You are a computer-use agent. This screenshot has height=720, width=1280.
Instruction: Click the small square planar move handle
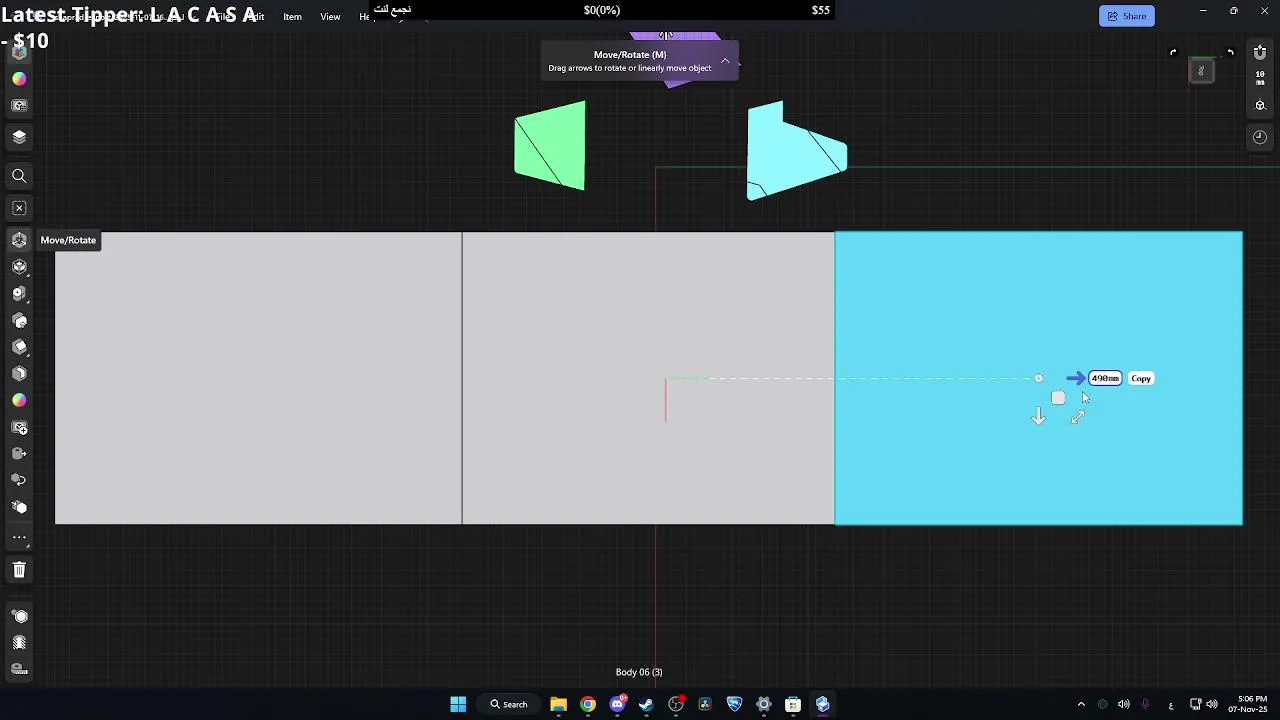pyautogui.click(x=1058, y=398)
